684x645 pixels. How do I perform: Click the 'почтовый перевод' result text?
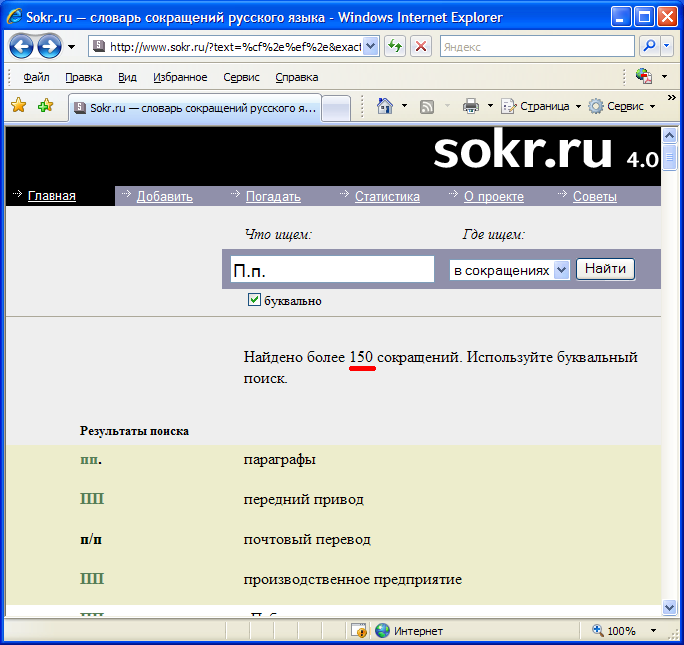[x=307, y=539]
